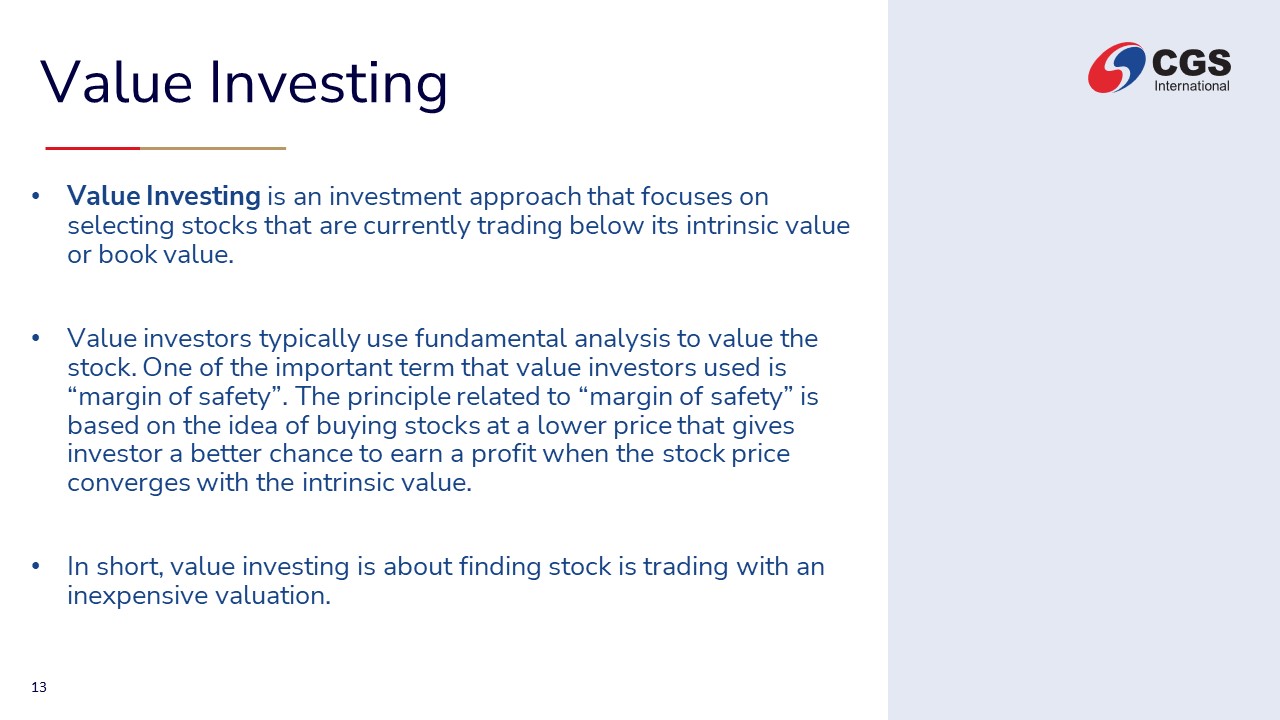Click the second bullet point marker

[x=36, y=338]
